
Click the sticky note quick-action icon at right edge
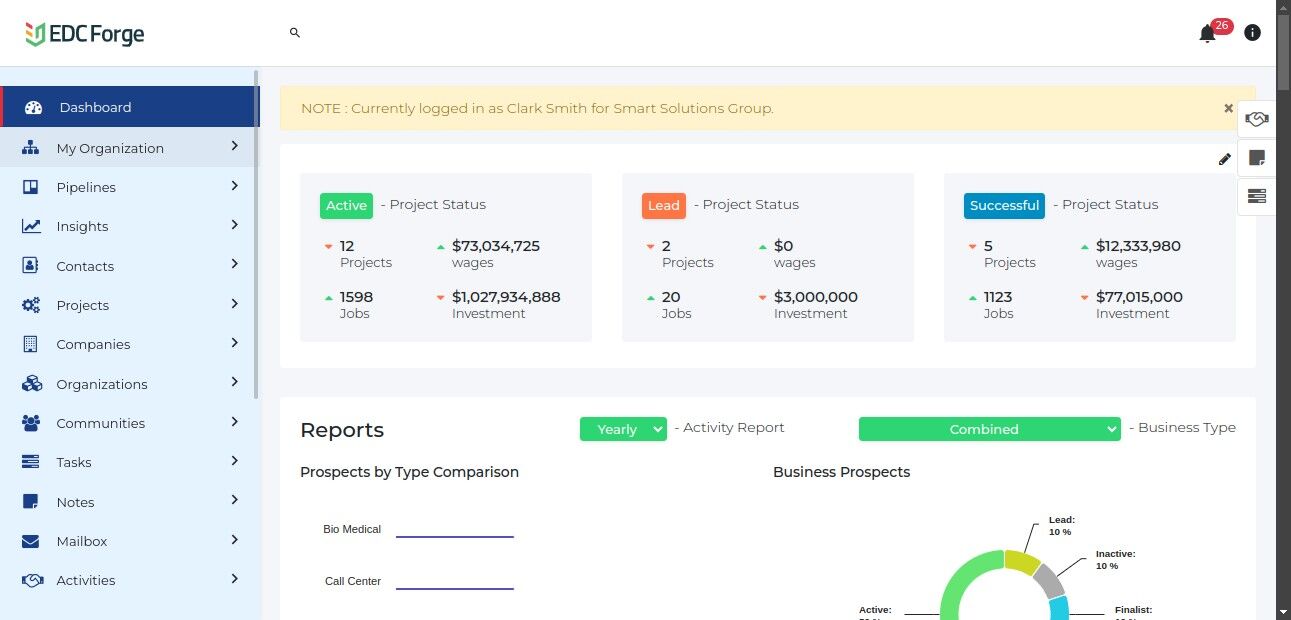(1257, 158)
